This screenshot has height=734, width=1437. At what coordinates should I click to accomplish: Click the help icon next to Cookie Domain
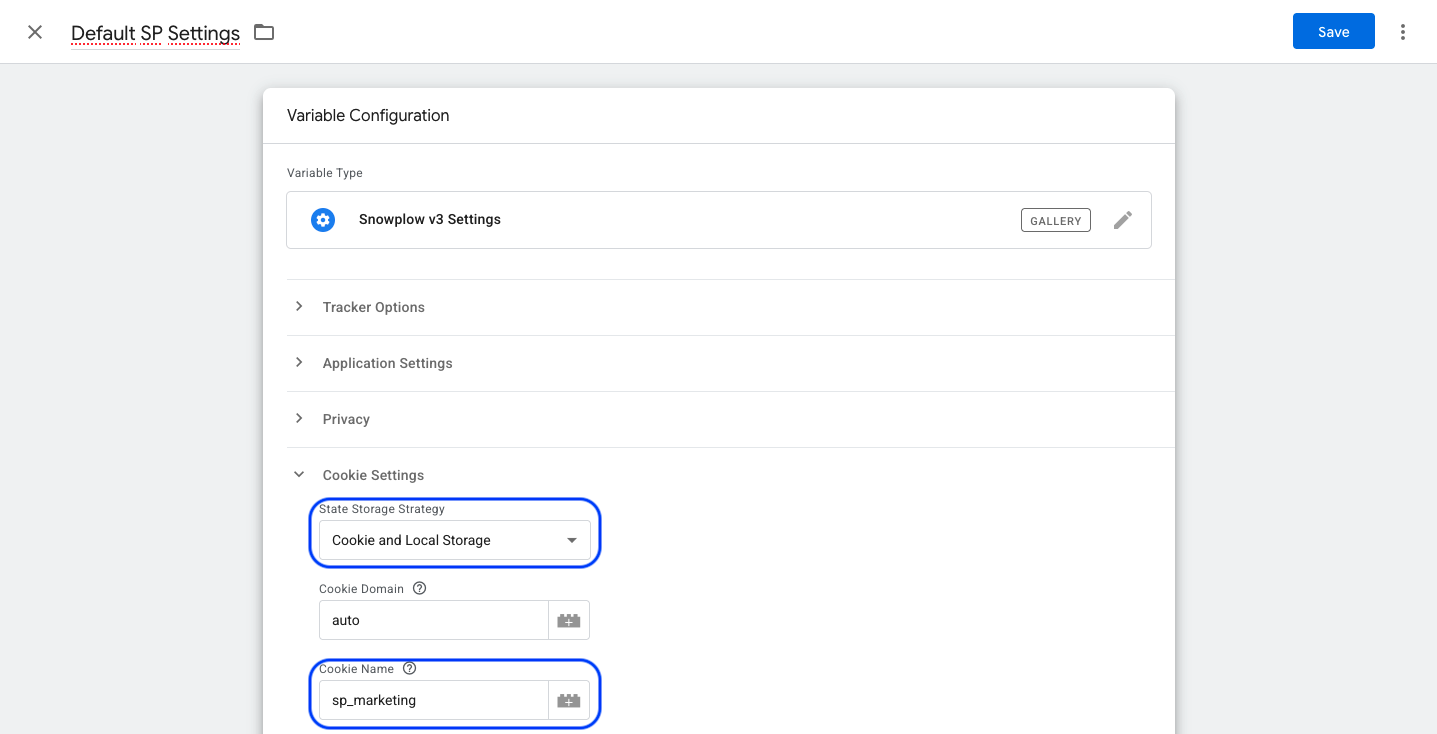(x=420, y=588)
